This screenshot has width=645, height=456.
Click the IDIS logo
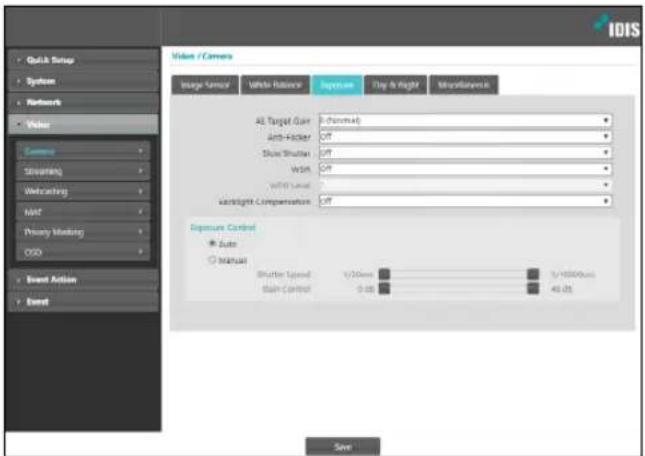click(617, 26)
